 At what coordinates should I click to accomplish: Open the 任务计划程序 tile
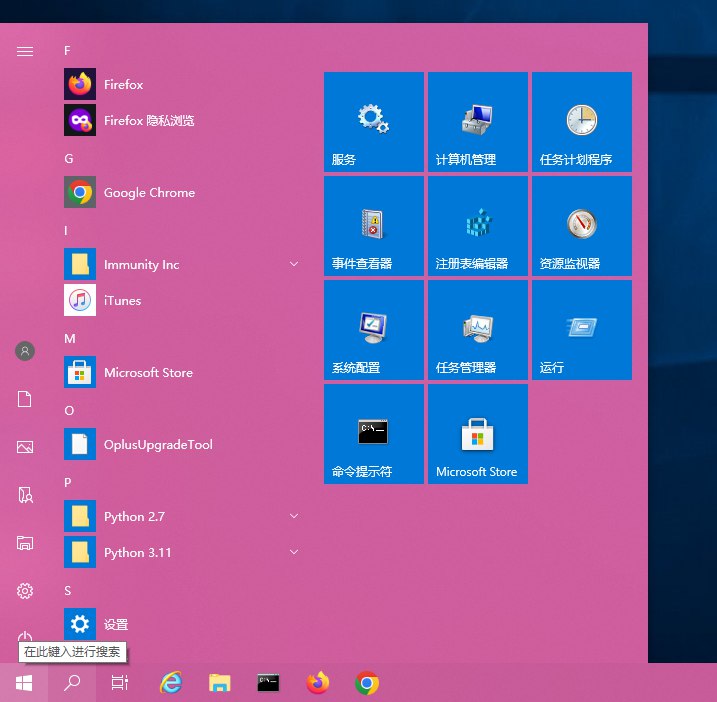582,122
